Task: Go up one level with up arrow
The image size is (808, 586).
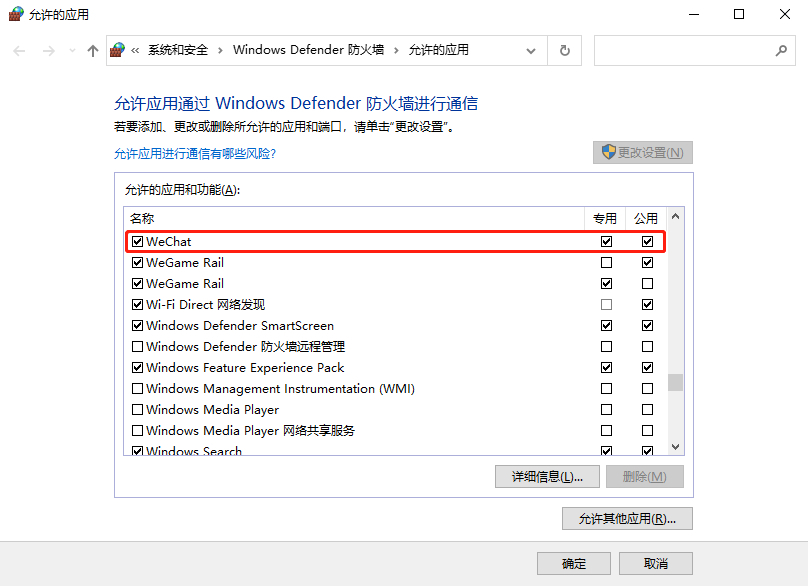Action: pos(93,51)
